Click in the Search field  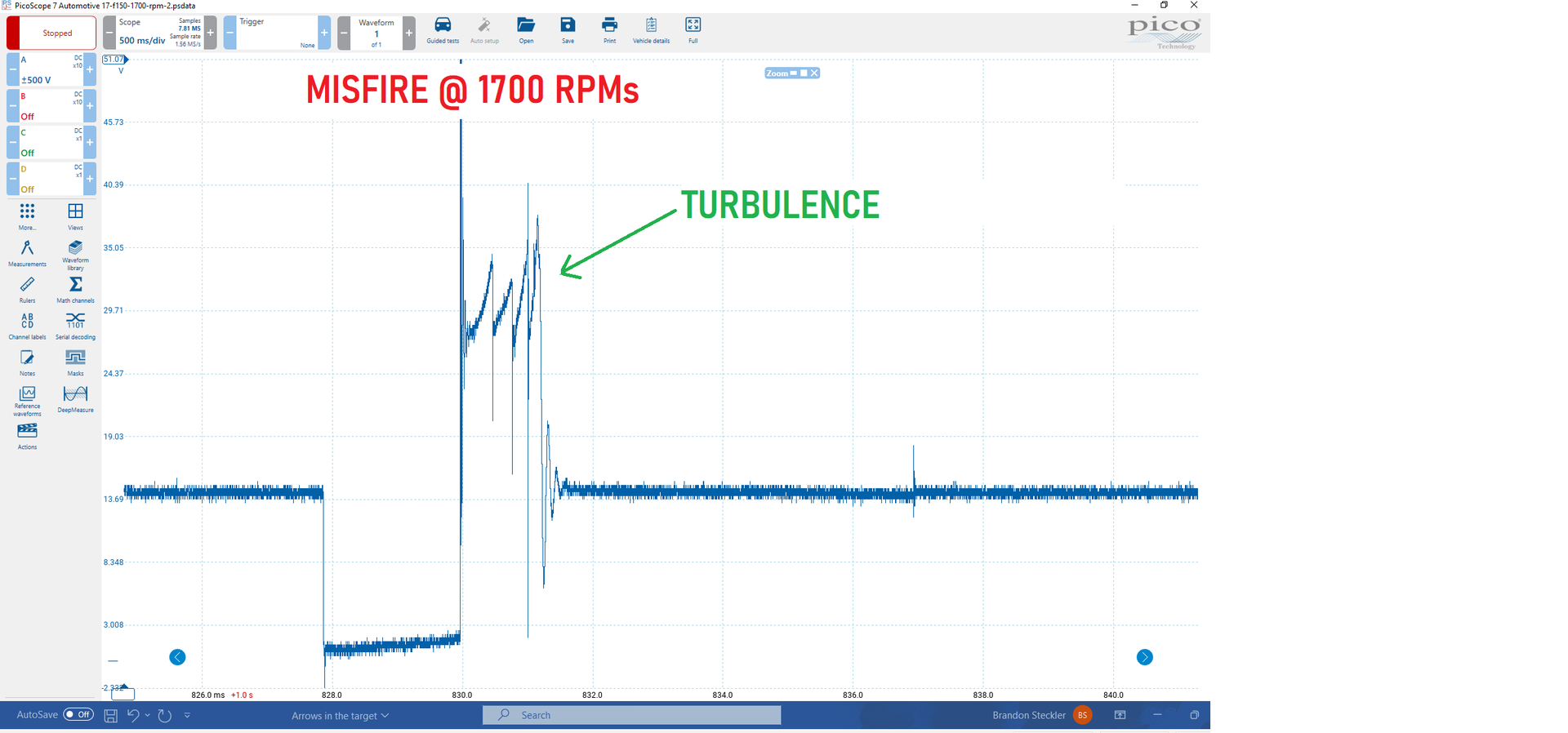tap(631, 715)
